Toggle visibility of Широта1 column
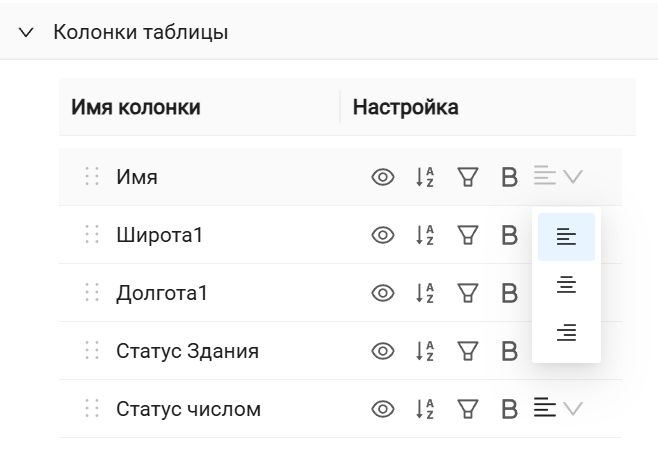 pos(382,235)
